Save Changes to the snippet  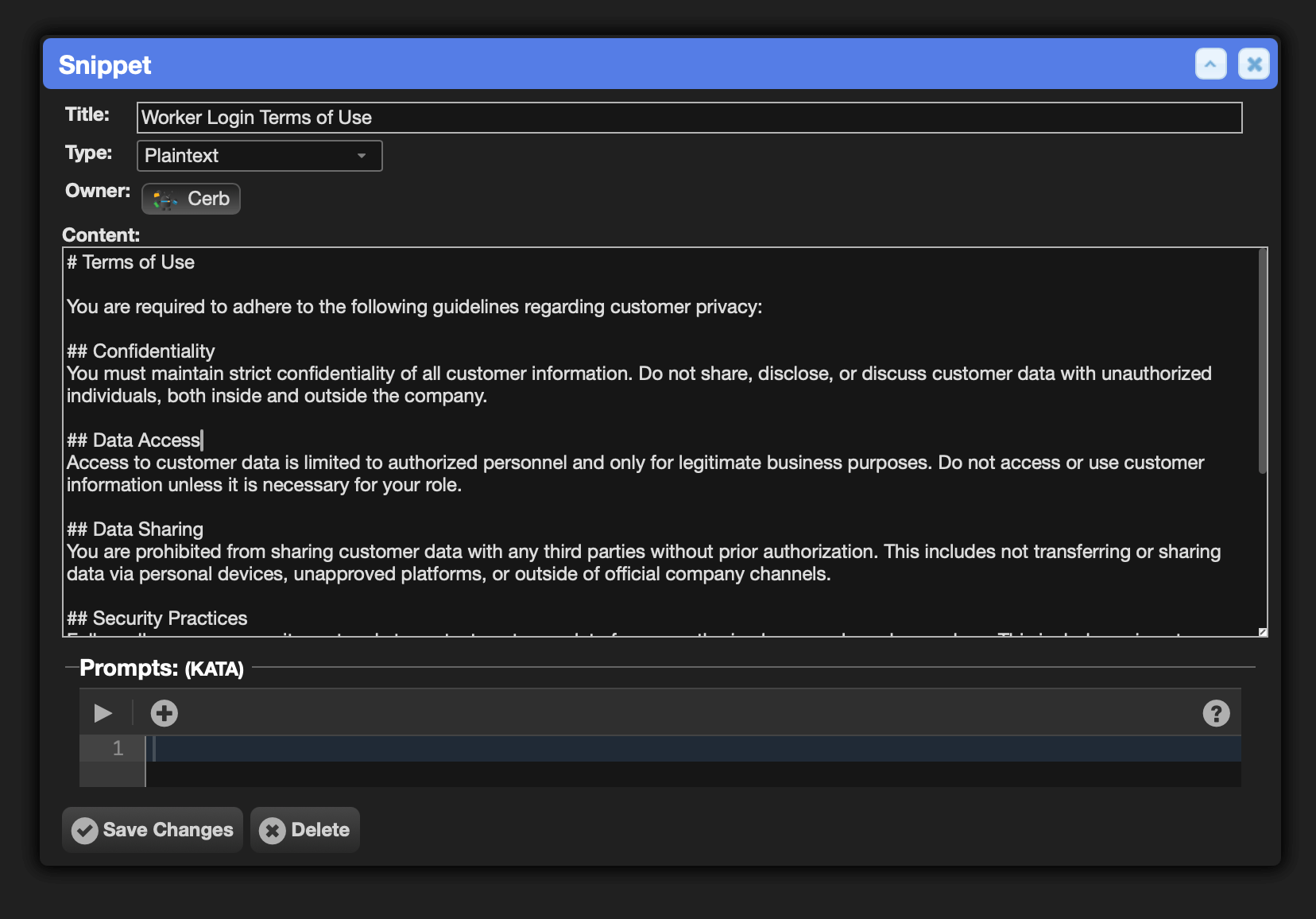coord(153,830)
